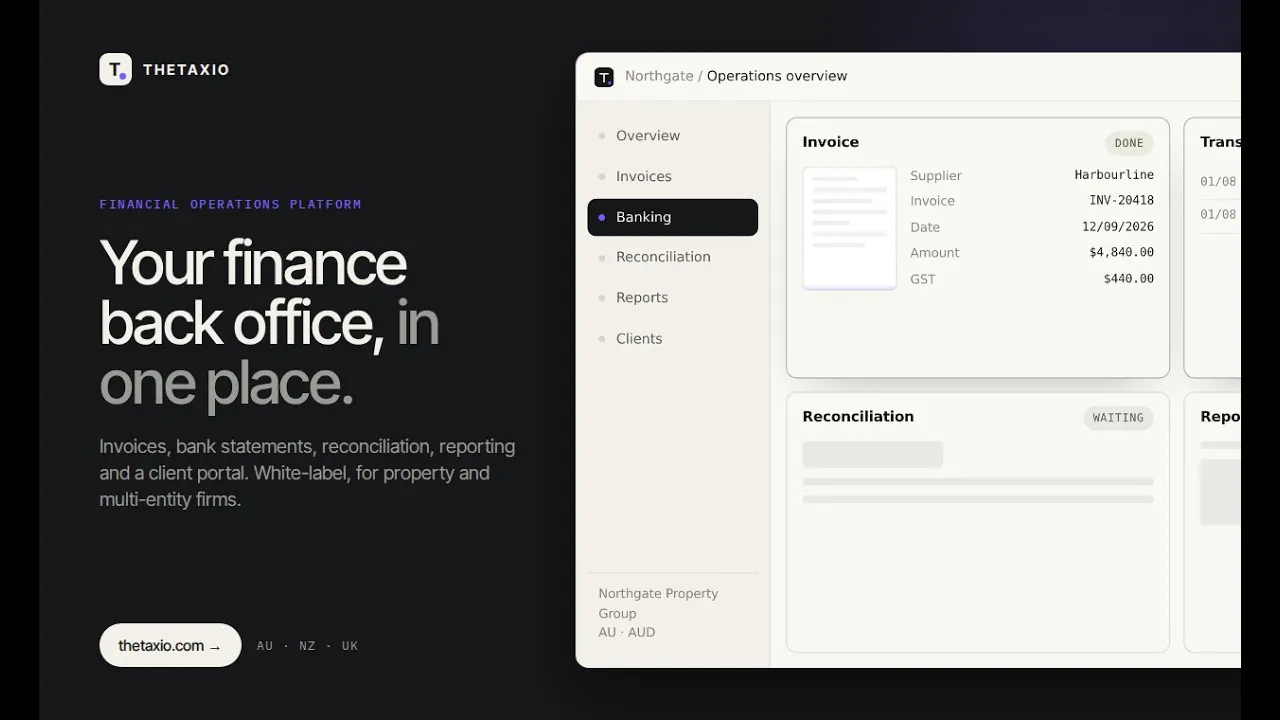Open Clients in the sidebar

pyautogui.click(x=672, y=339)
